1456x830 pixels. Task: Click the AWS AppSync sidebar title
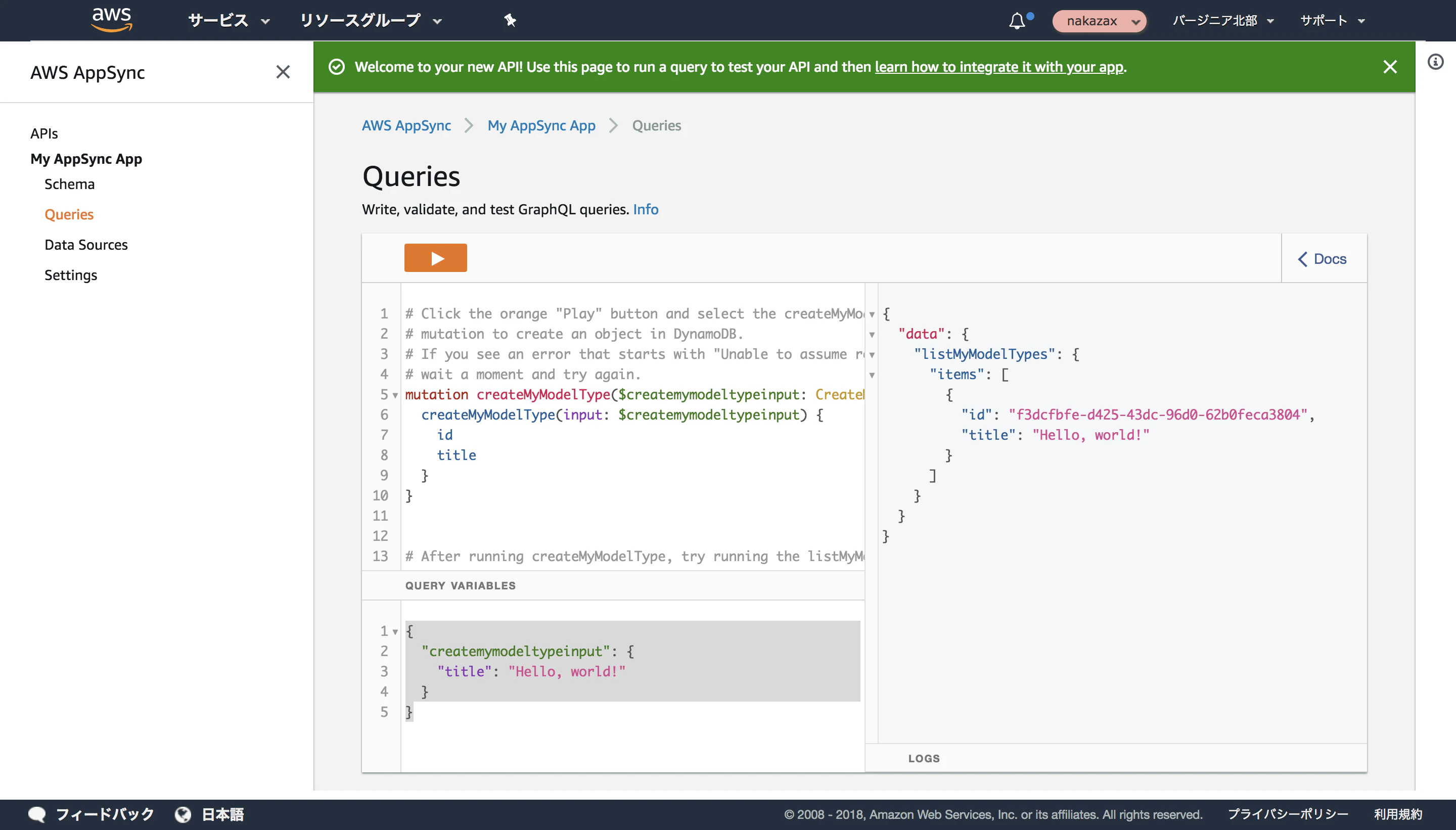click(88, 72)
